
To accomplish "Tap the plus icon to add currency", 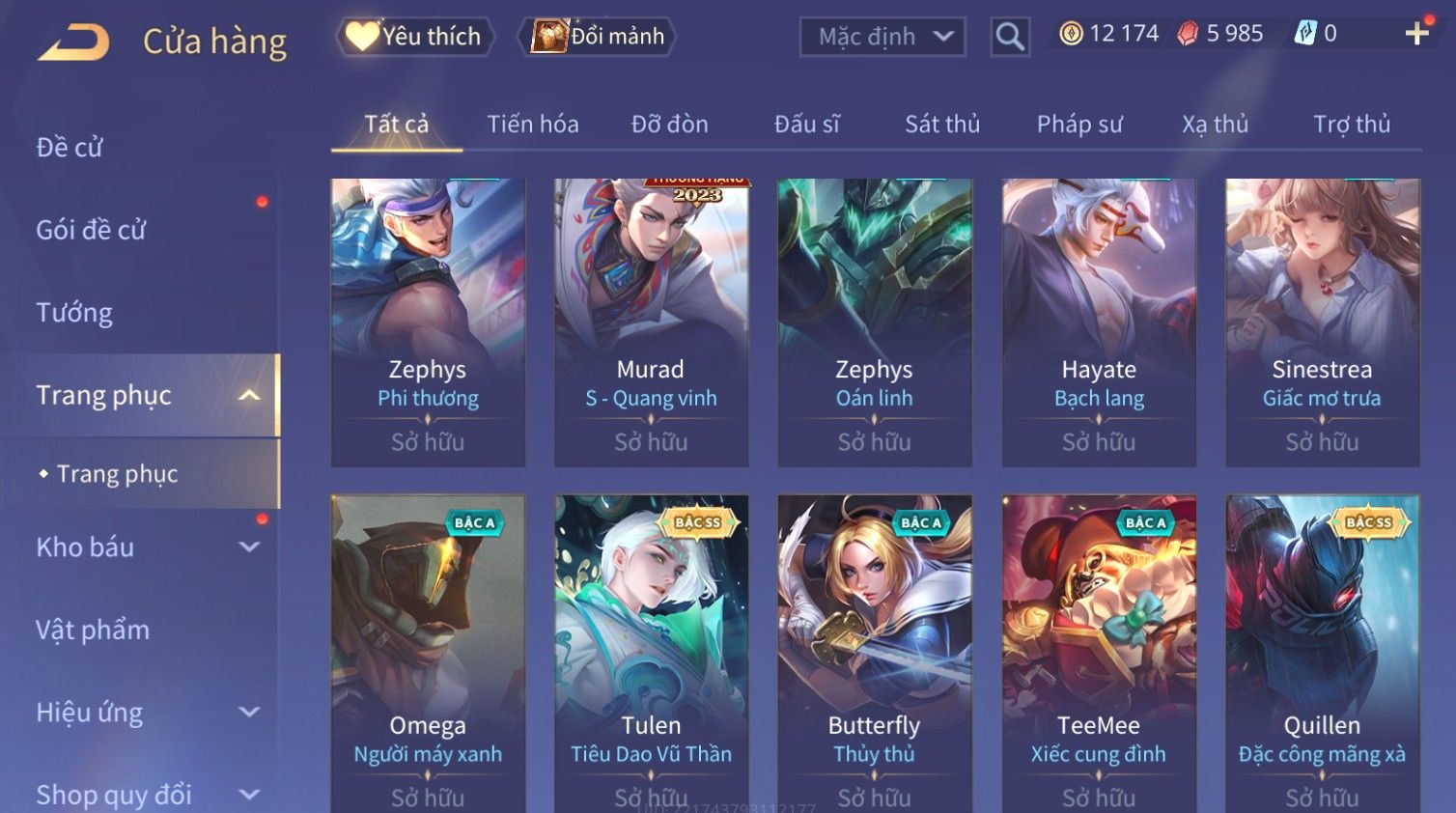I will [x=1416, y=35].
